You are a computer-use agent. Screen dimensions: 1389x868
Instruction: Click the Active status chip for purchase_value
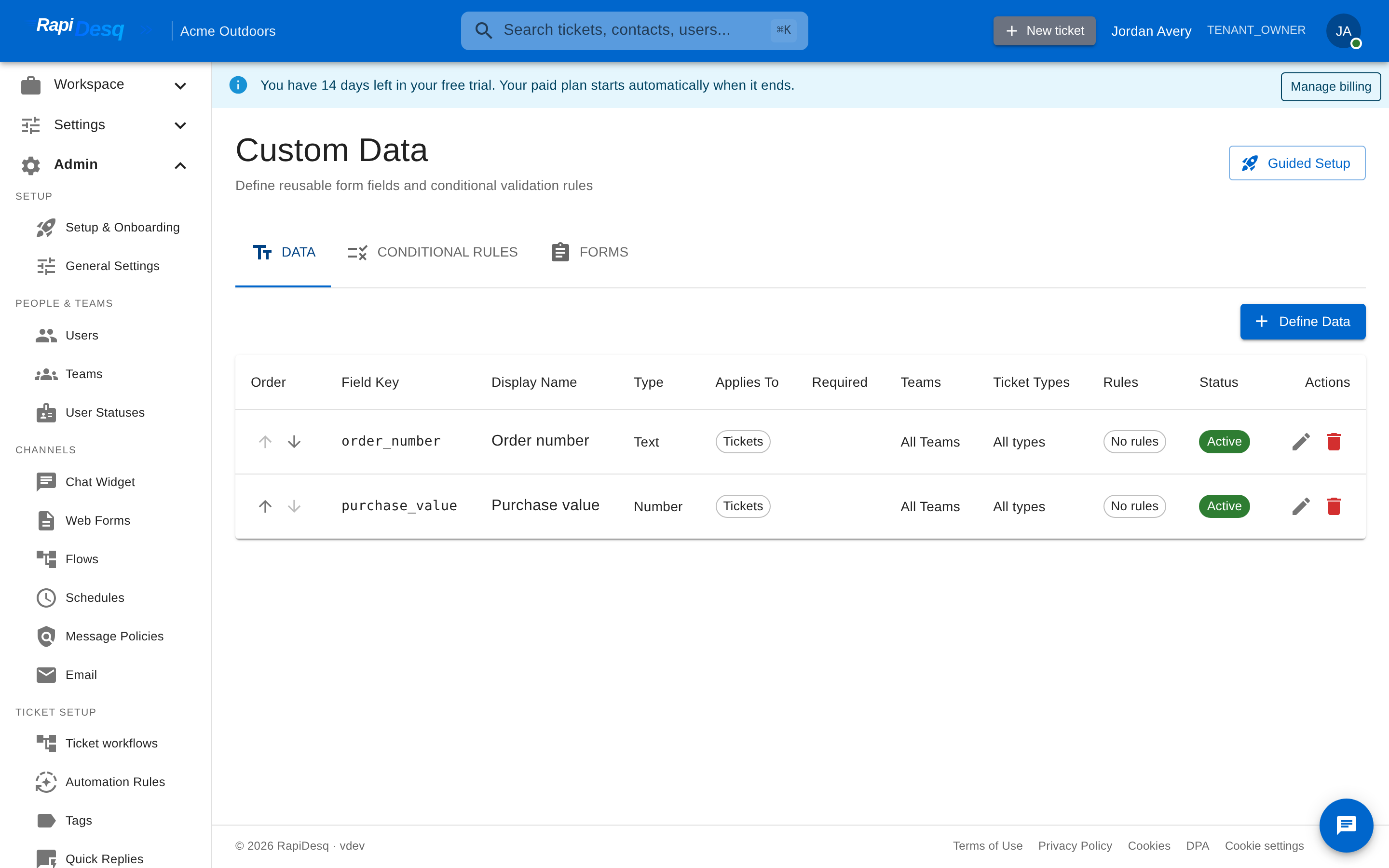(x=1224, y=506)
